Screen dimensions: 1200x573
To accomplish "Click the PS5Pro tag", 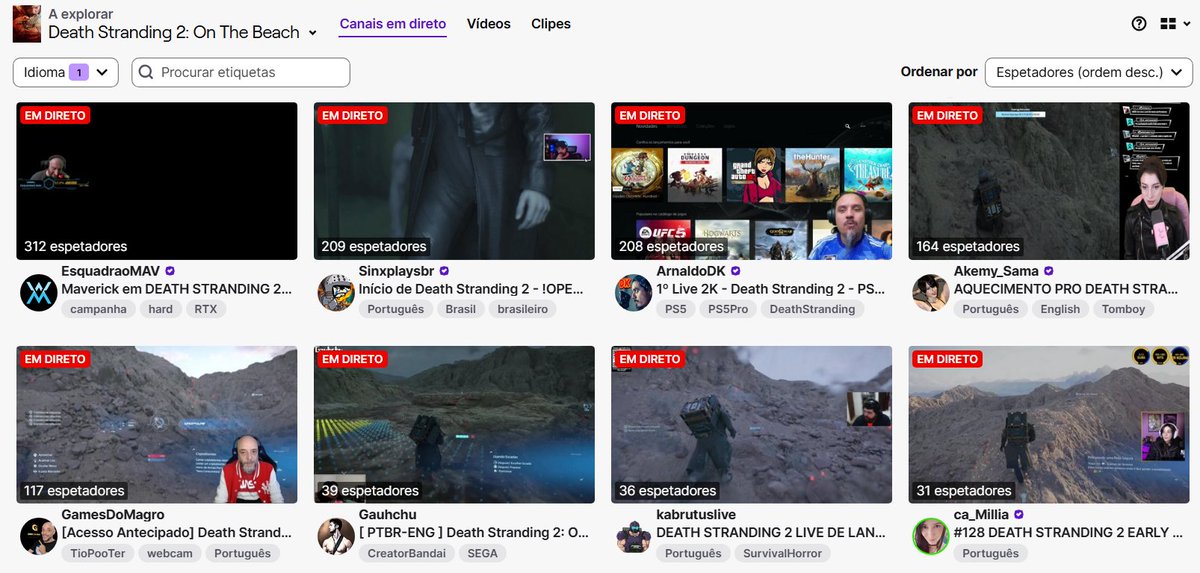I will point(728,309).
